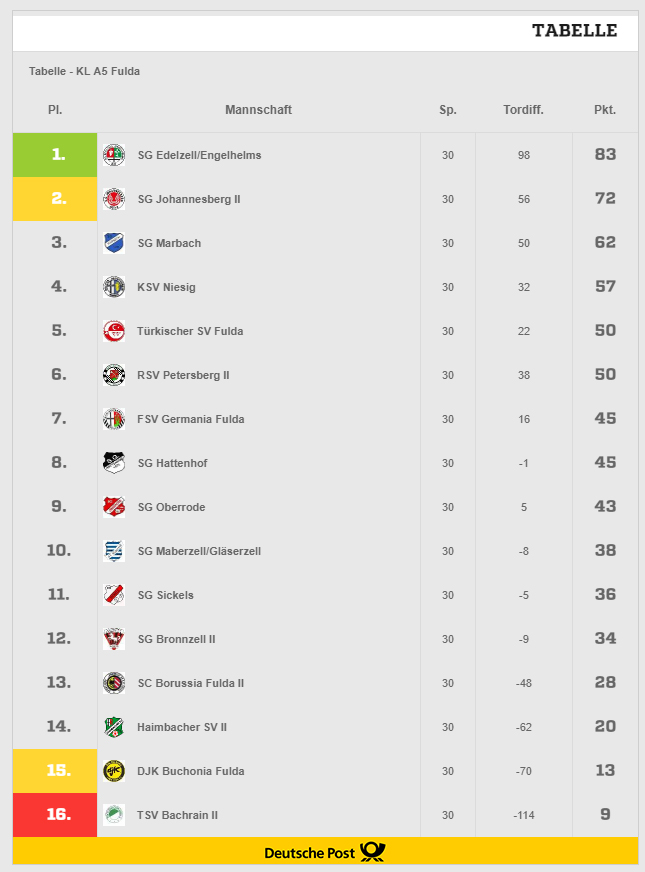The image size is (645, 872).
Task: Open FSV Germania Fulda team link
Action: [x=191, y=419]
